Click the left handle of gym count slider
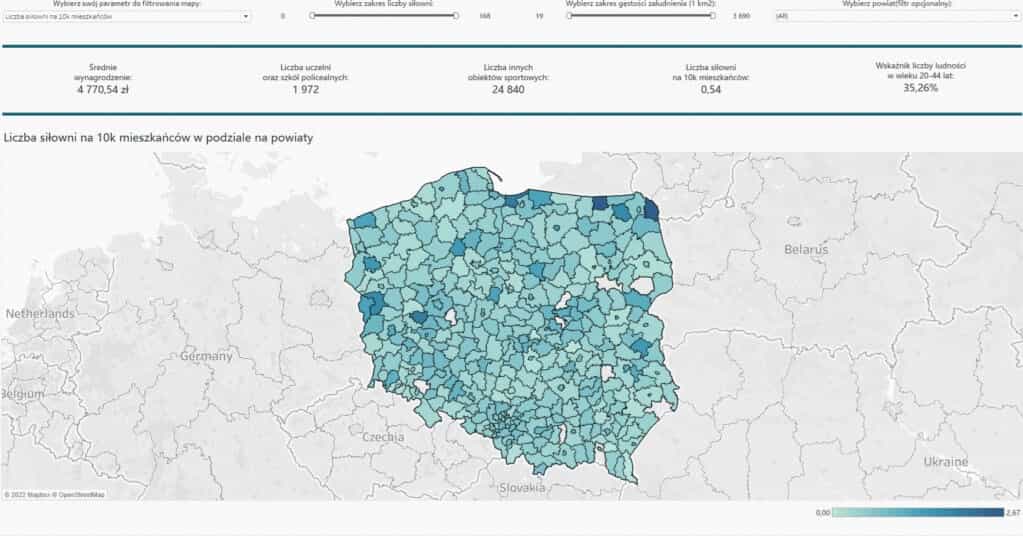Viewport: 1023px width, 536px height. click(313, 16)
